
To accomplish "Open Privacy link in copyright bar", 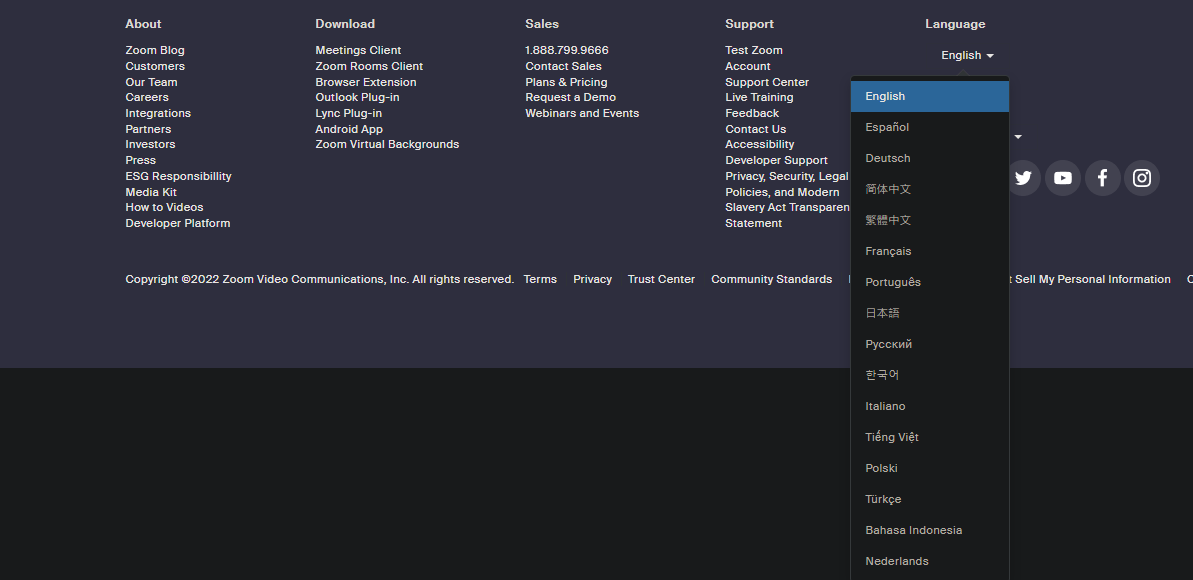I will [593, 279].
